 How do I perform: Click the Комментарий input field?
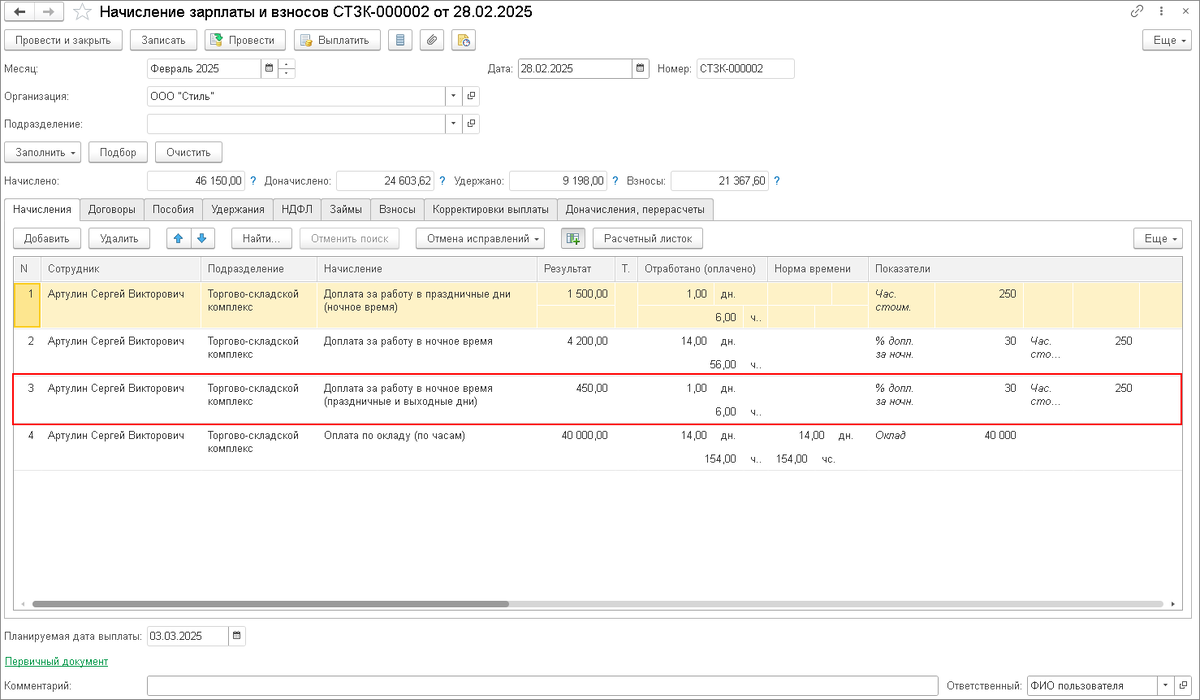click(541, 686)
